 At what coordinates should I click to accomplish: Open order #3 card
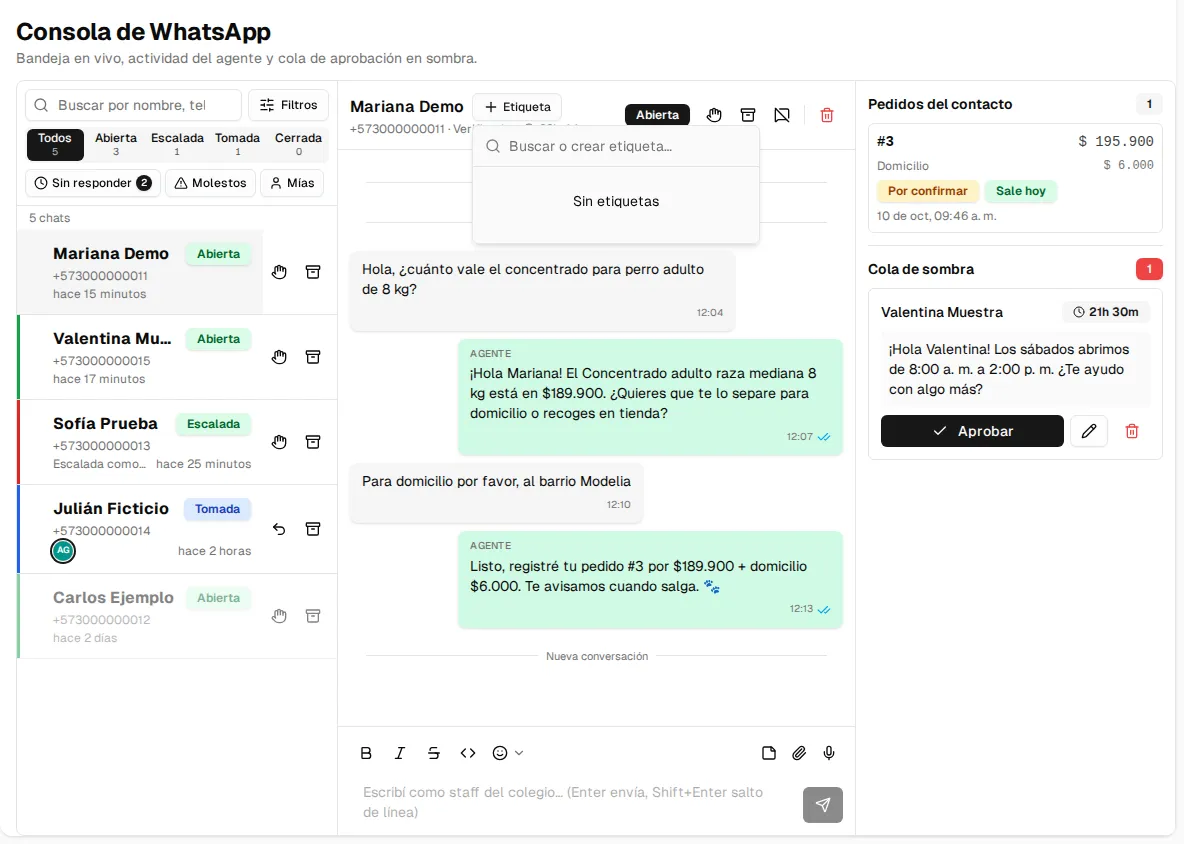(1015, 178)
